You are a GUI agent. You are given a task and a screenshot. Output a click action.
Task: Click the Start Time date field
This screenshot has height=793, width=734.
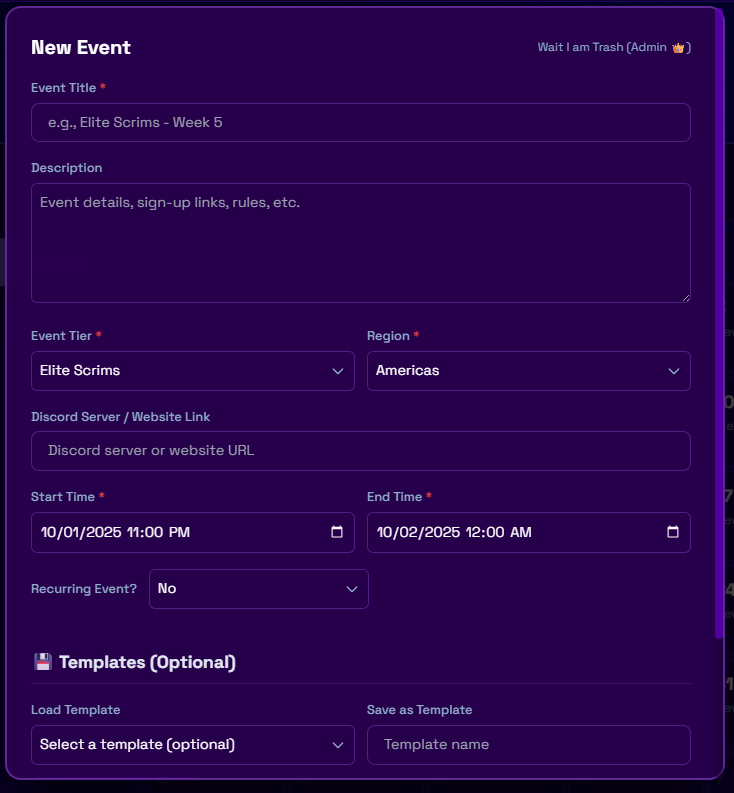(193, 532)
